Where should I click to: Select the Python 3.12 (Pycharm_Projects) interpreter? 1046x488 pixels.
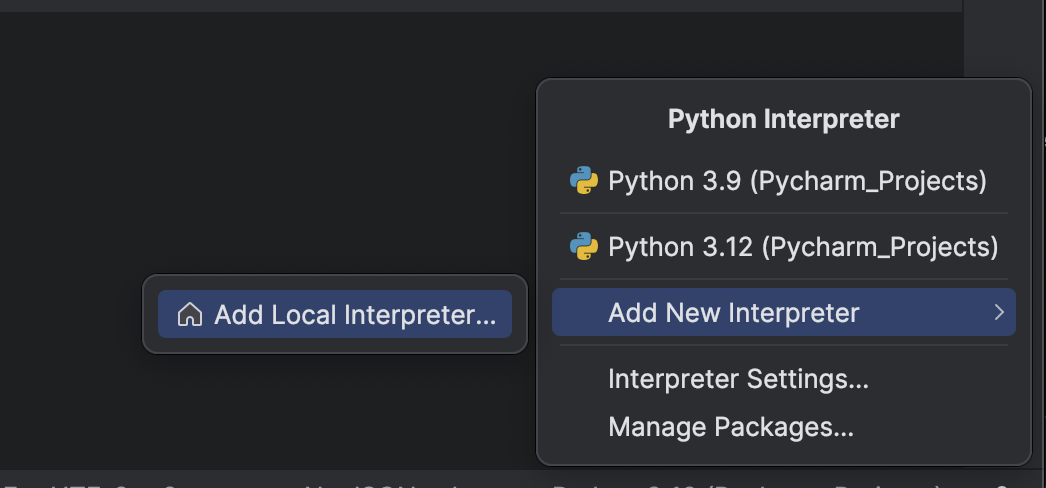pos(783,247)
